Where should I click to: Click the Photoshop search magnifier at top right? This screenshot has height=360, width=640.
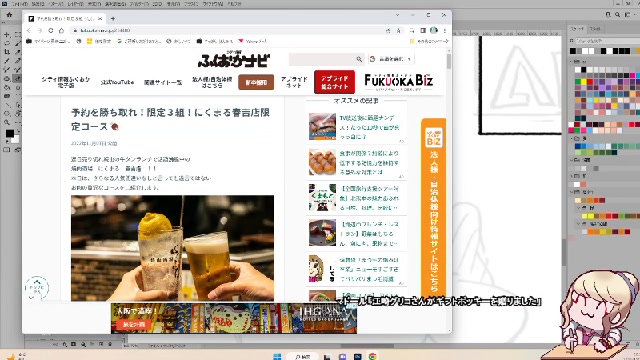(x=618, y=15)
